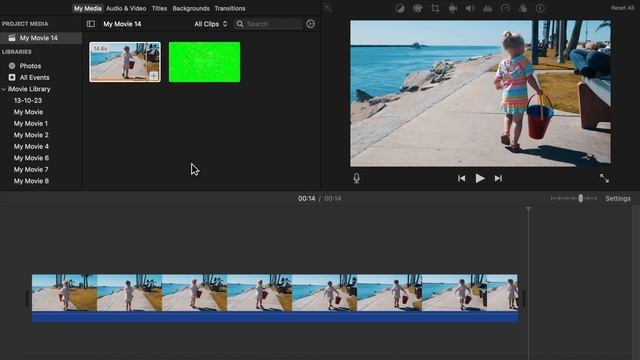Select the blue audio strip under timeline clip
This screenshot has height=360, width=640.
point(275,317)
